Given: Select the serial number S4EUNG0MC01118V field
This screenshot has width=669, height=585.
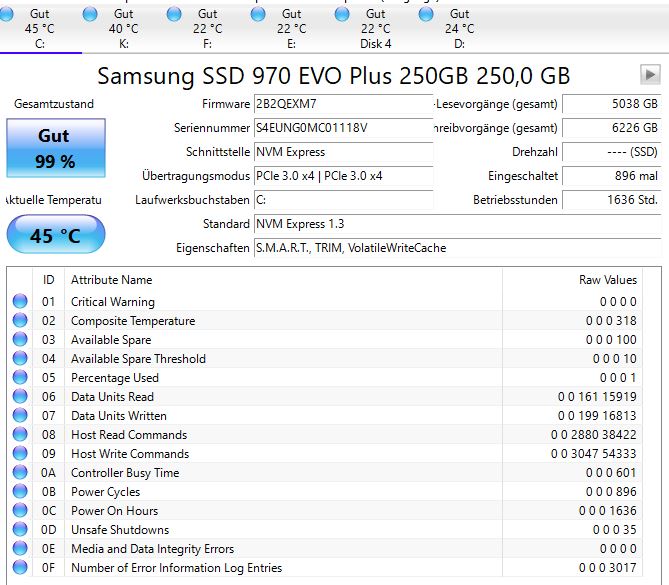Looking at the screenshot, I should pyautogui.click(x=343, y=128).
